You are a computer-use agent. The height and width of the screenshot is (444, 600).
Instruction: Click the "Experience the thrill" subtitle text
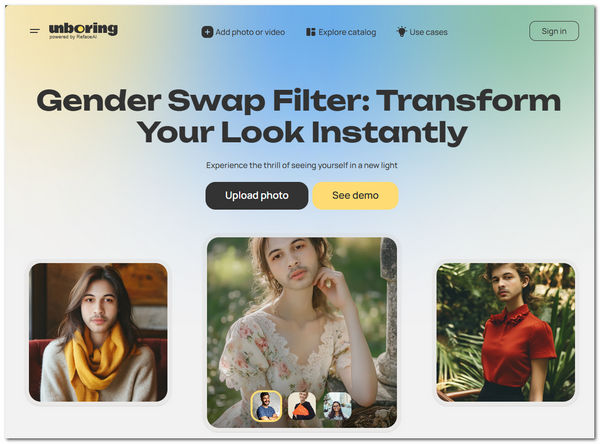(302, 165)
